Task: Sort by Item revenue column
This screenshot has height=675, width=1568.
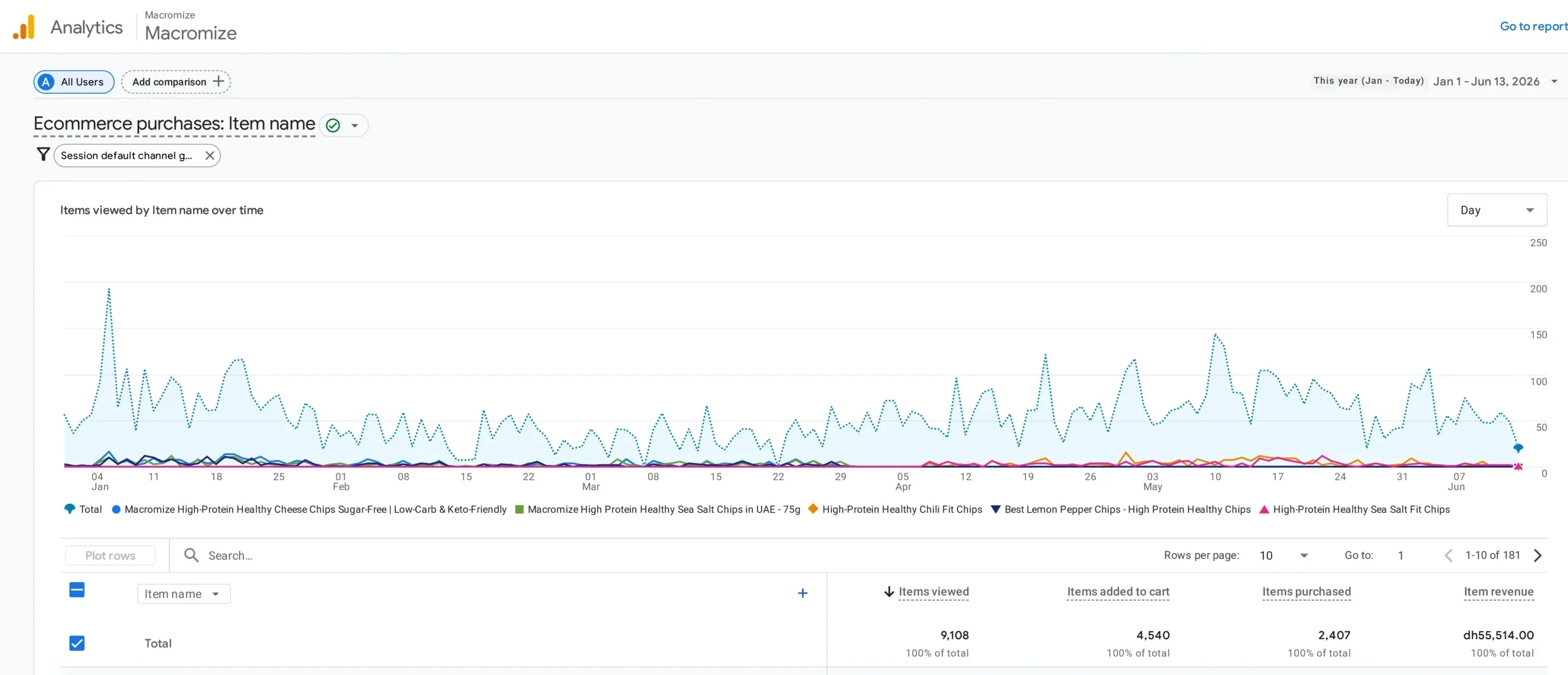Action: [1498, 592]
